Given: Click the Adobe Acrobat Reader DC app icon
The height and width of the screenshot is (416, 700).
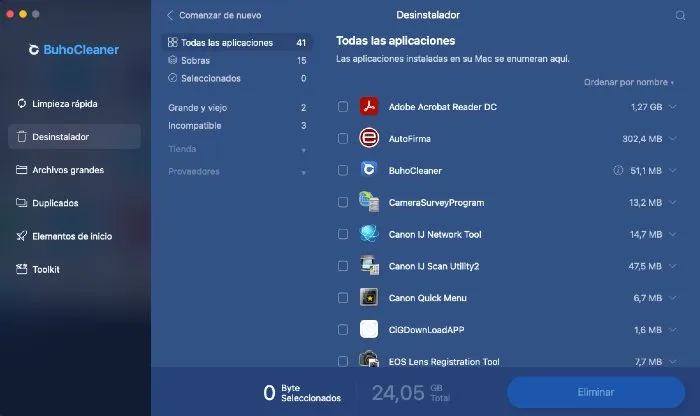Looking at the screenshot, I should 369,106.
